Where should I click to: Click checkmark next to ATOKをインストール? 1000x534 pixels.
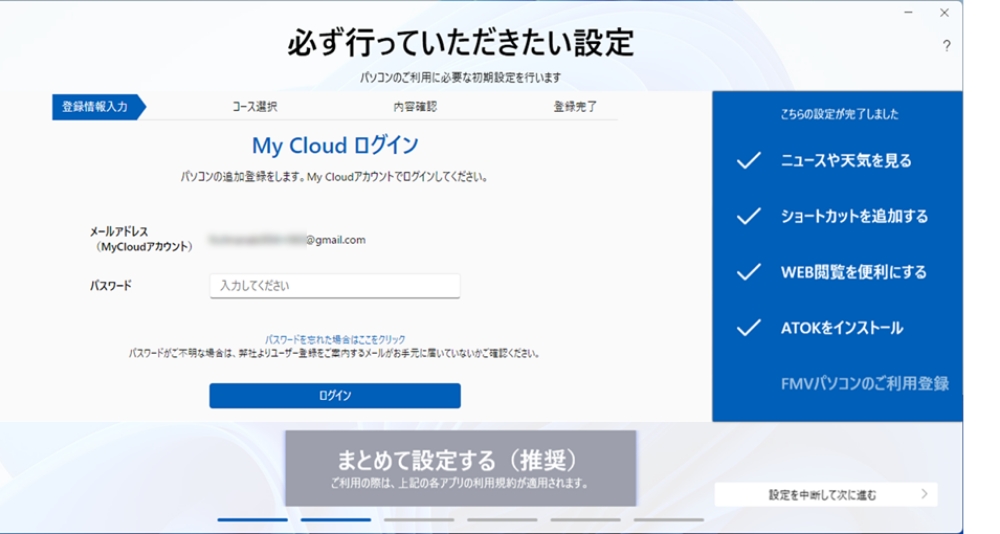(749, 328)
